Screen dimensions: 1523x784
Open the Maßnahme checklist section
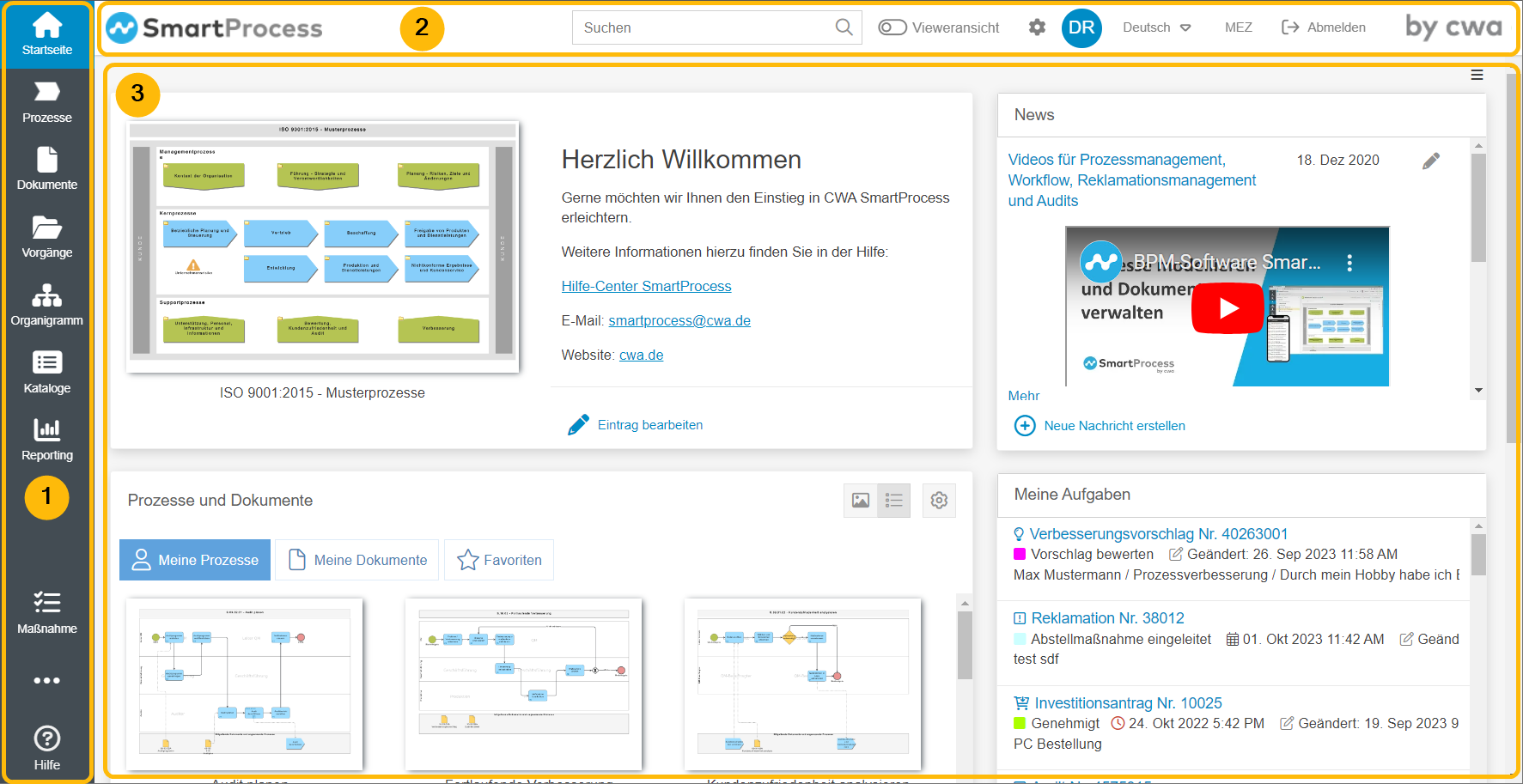tap(46, 613)
